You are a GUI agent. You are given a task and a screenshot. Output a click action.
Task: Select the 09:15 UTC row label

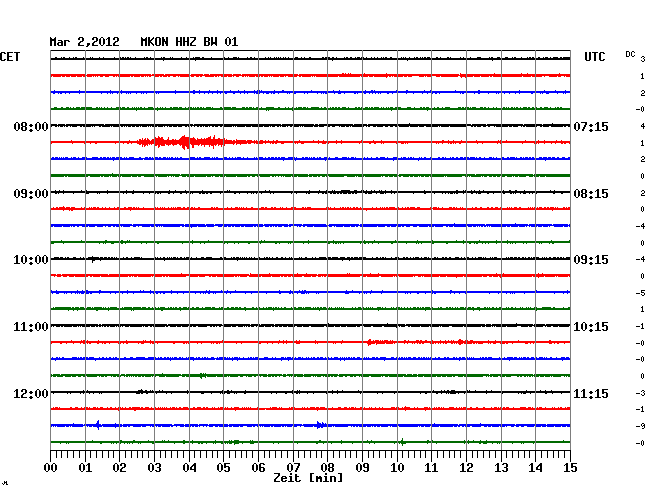pos(591,260)
